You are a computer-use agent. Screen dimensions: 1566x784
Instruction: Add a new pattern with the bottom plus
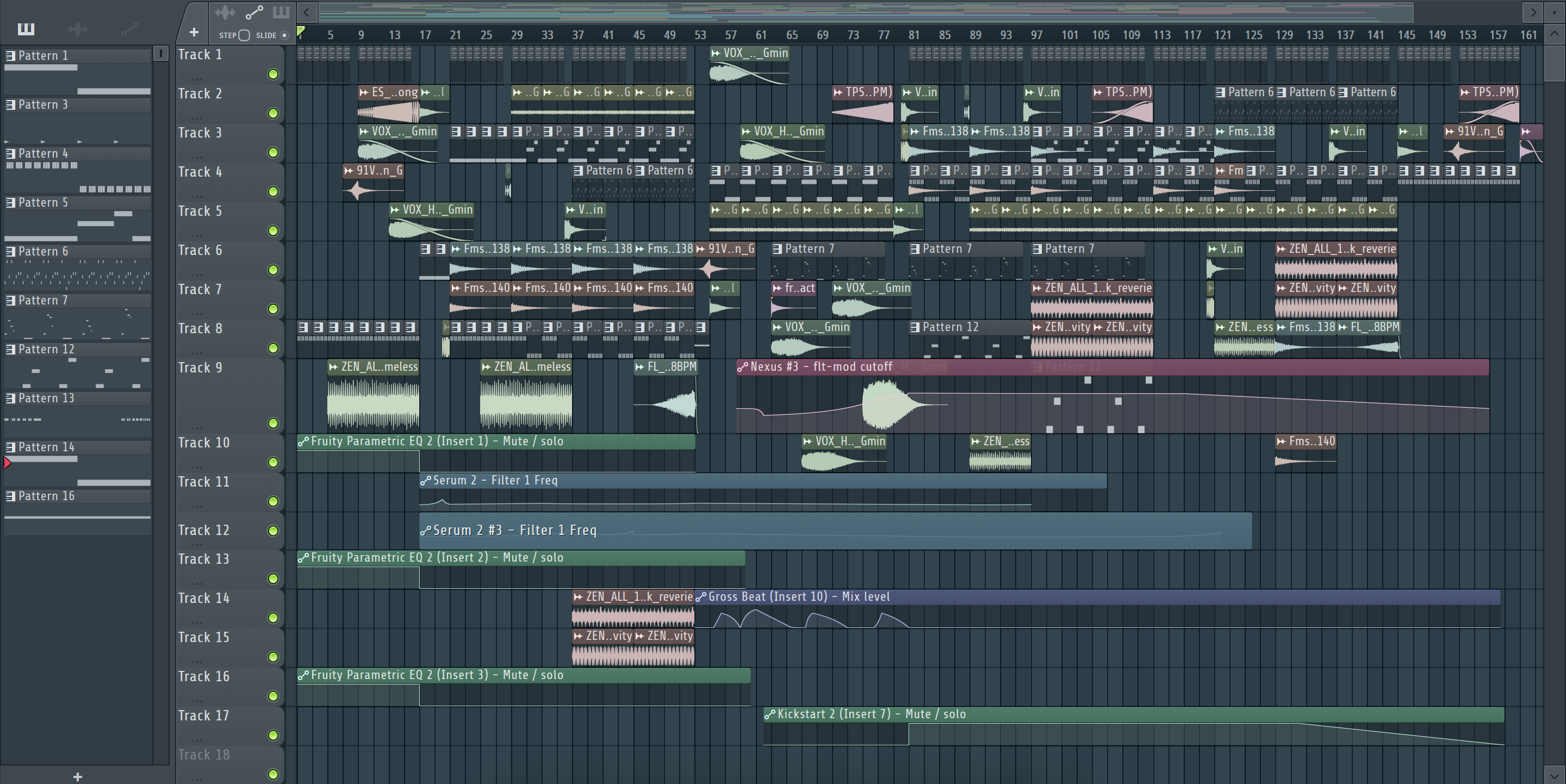tap(77, 776)
